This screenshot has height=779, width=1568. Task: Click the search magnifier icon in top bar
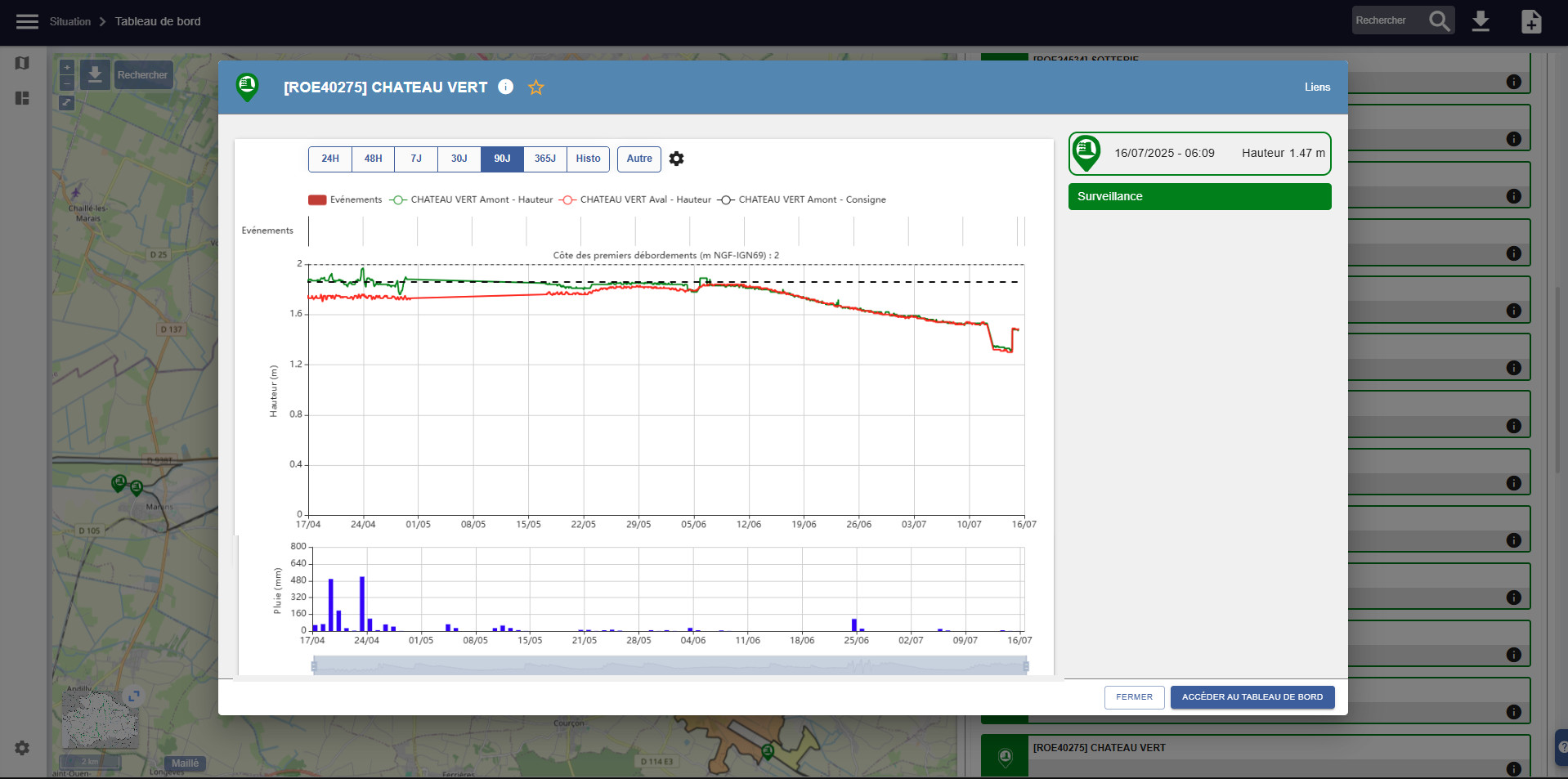1440,20
